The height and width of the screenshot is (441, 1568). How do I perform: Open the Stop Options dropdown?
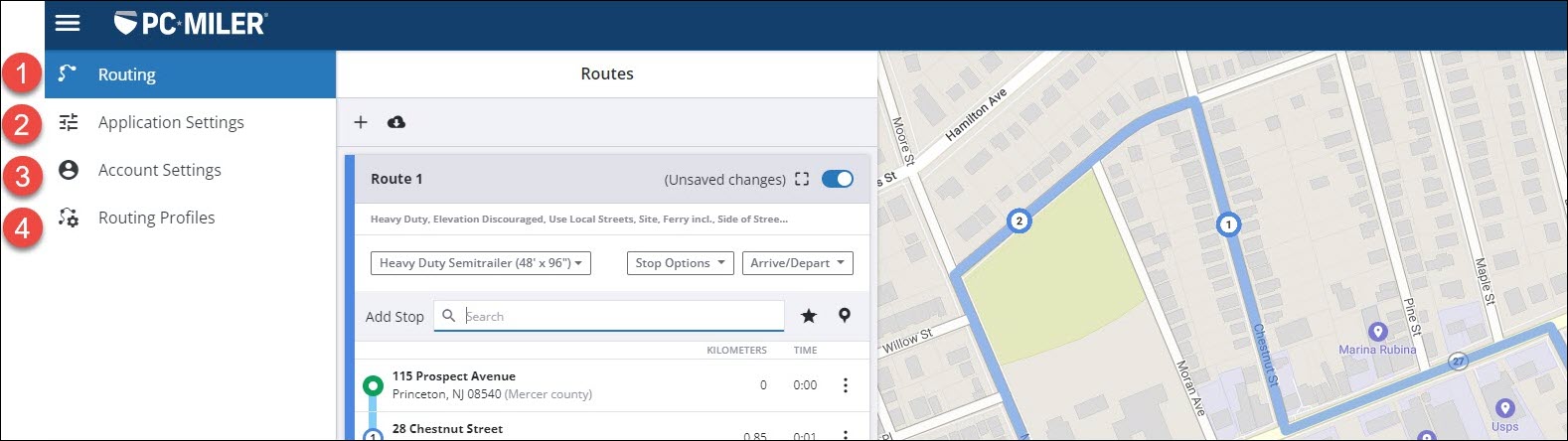pos(680,263)
